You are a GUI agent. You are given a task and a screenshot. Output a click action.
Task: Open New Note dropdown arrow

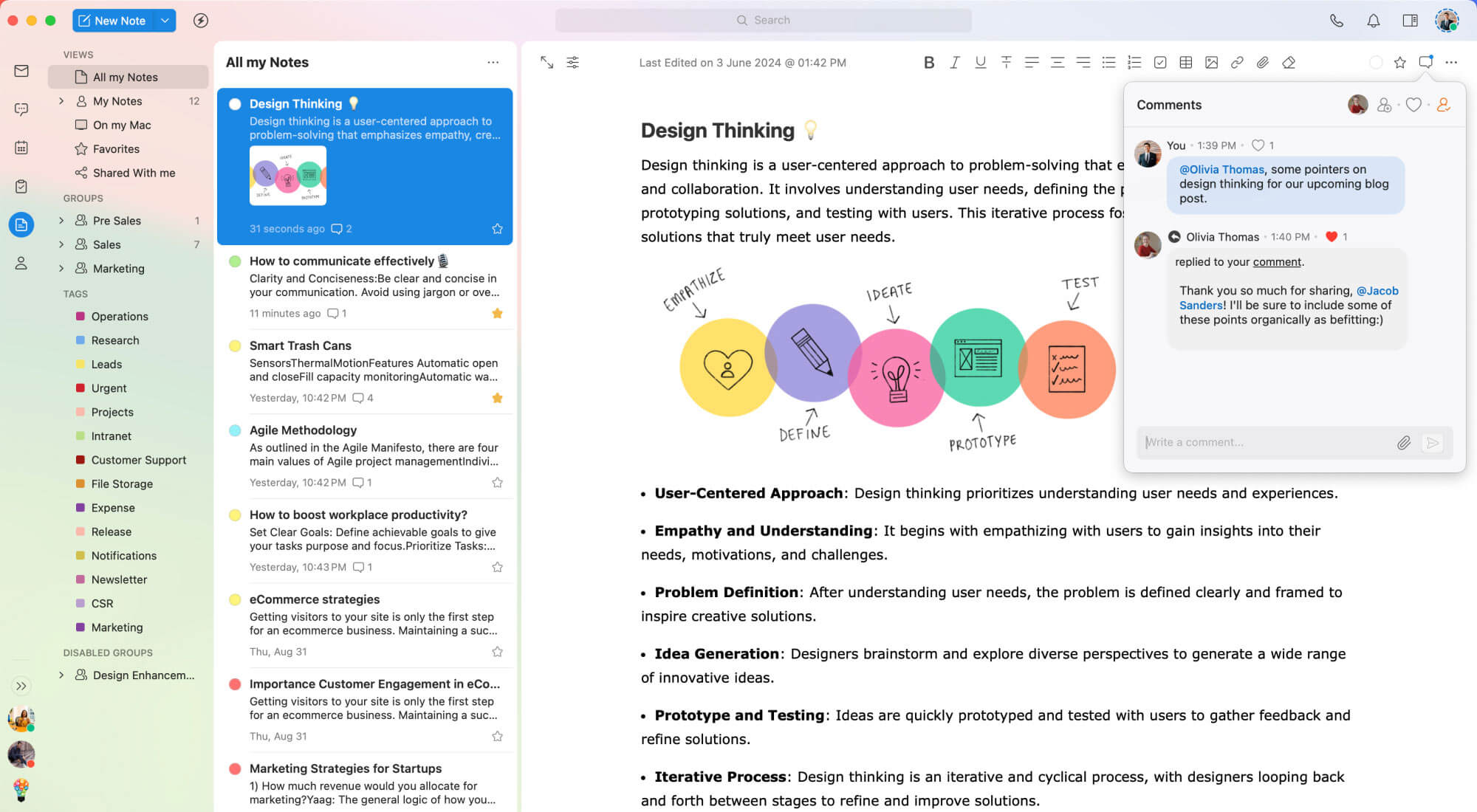[165, 21]
